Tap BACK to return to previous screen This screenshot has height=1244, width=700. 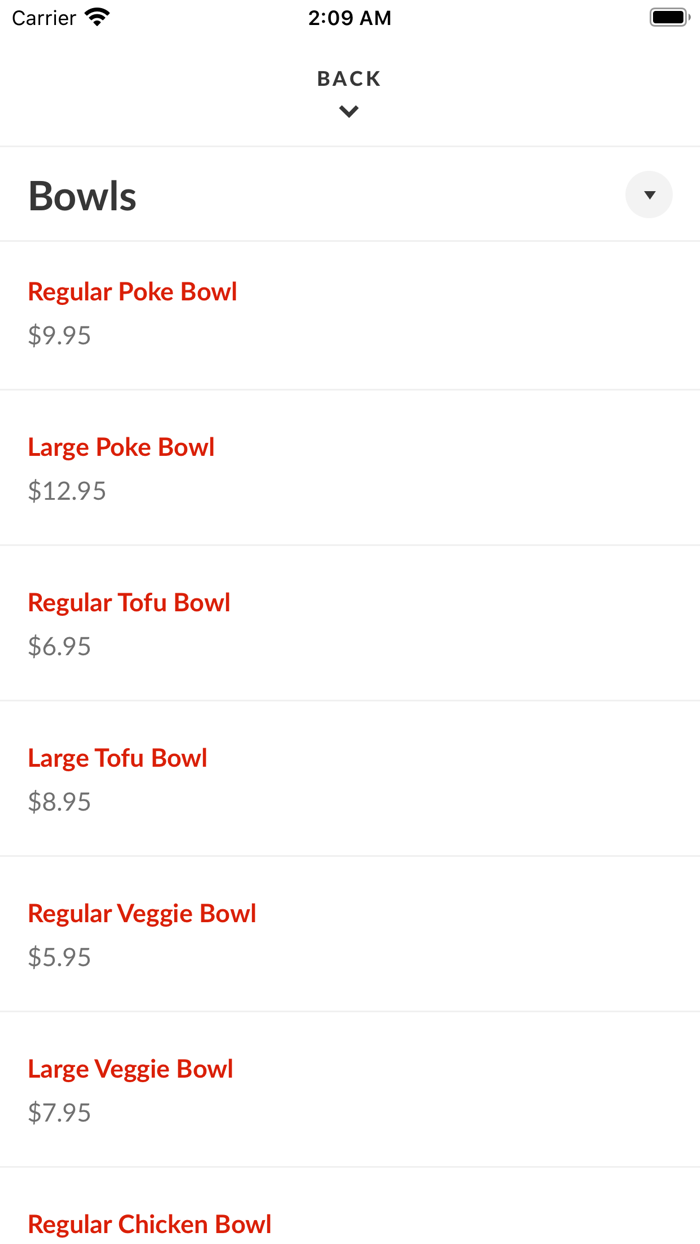pos(348,77)
